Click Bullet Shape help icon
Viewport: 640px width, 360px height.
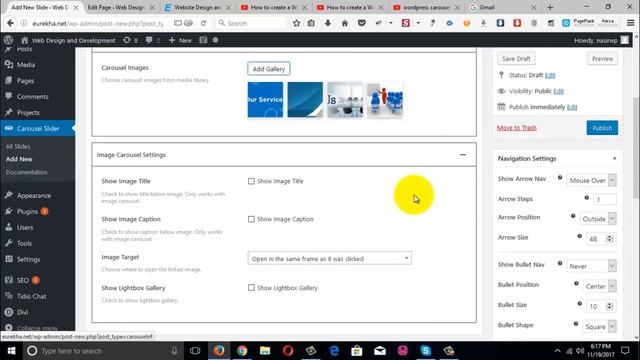click(x=576, y=324)
